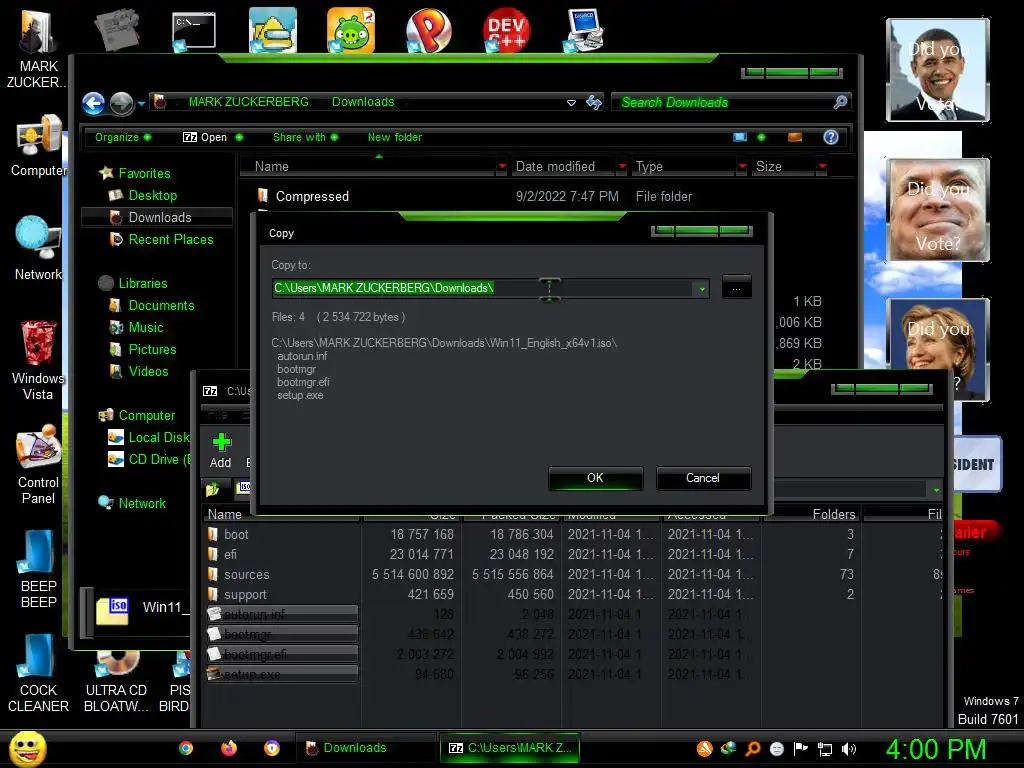
Task: Open the Dev-C++ desktop shortcut
Action: [506, 31]
